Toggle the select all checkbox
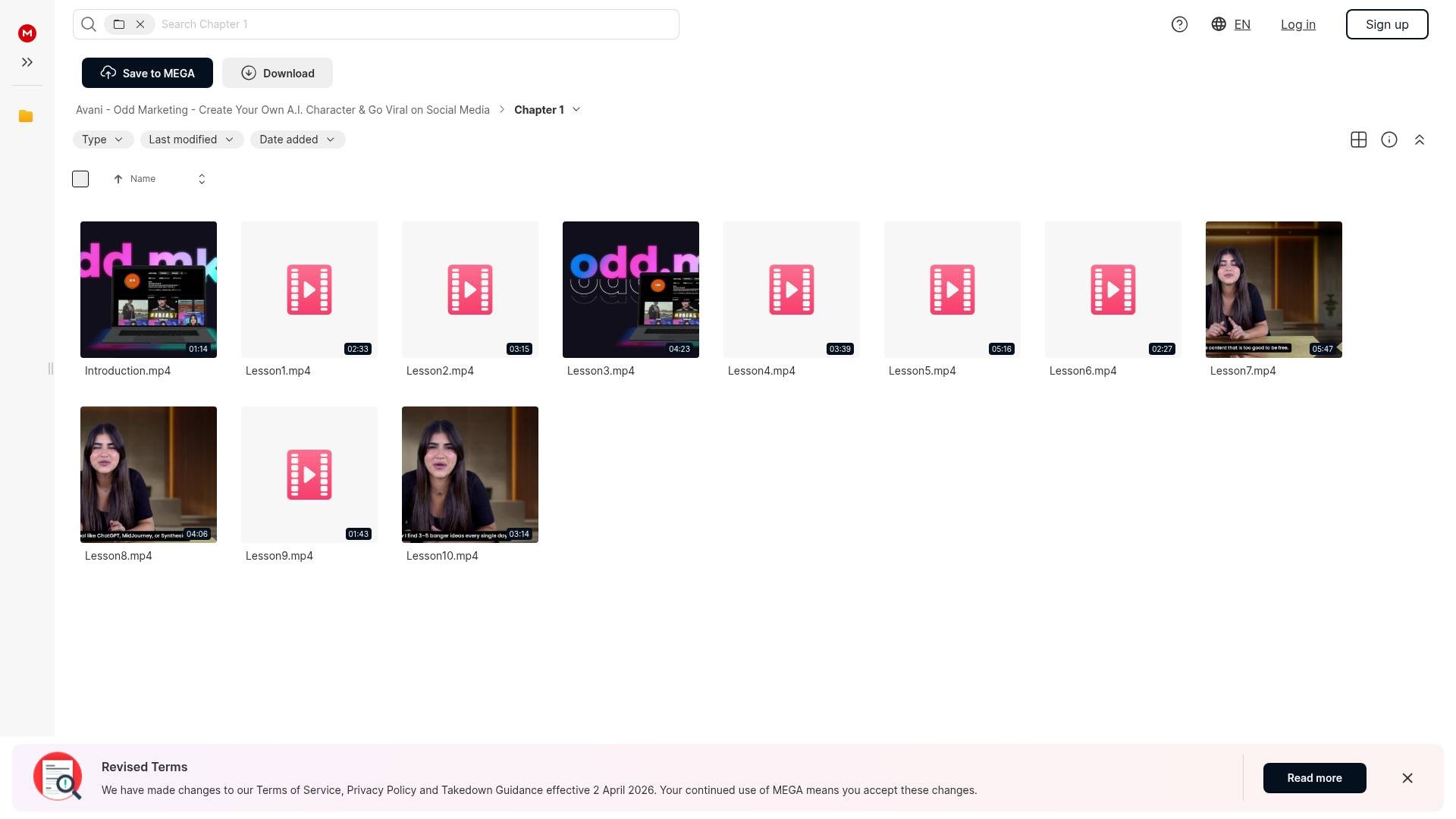The width and height of the screenshot is (1456, 819). click(80, 179)
